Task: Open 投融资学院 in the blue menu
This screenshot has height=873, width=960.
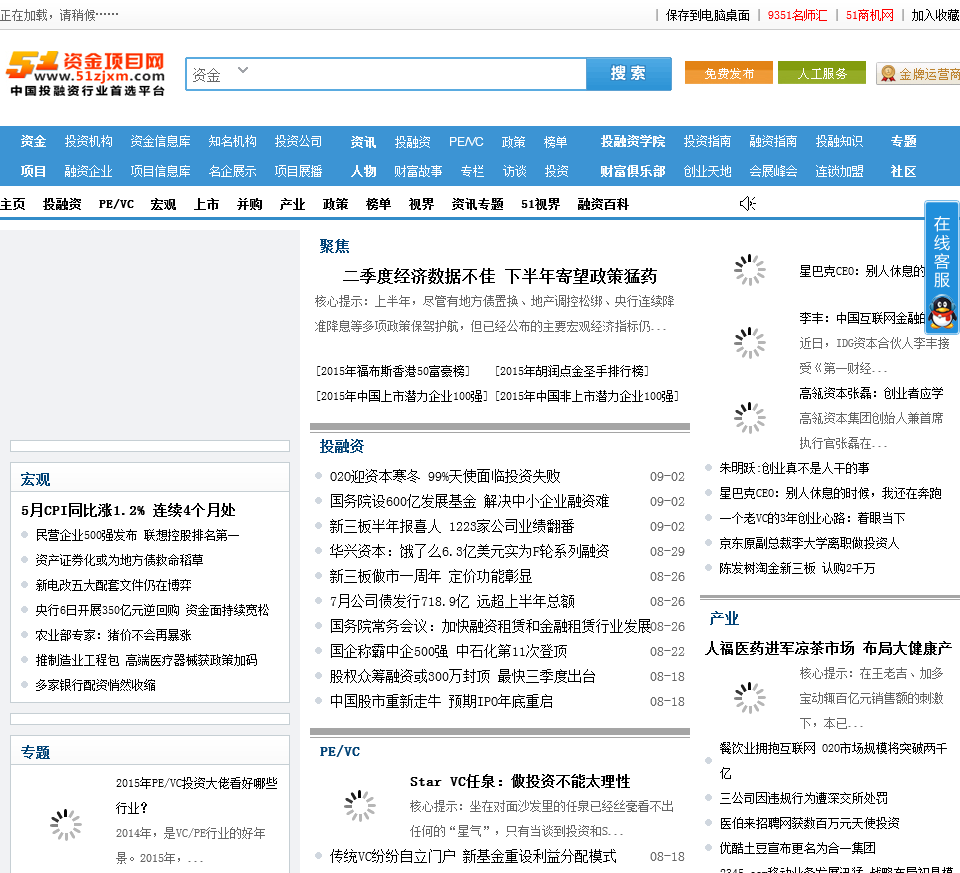Action: click(x=632, y=141)
